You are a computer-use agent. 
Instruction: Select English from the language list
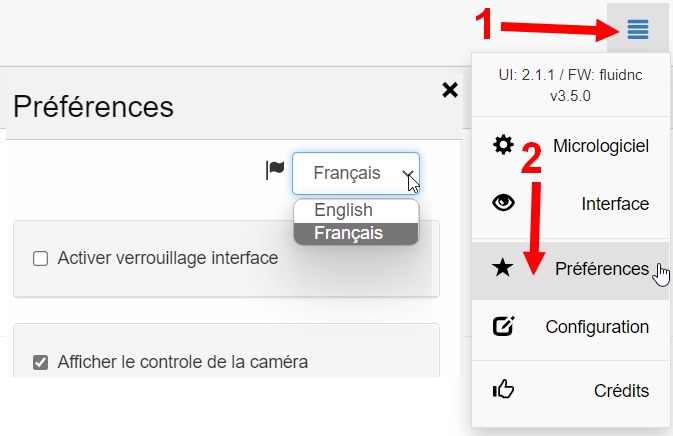pyautogui.click(x=356, y=210)
